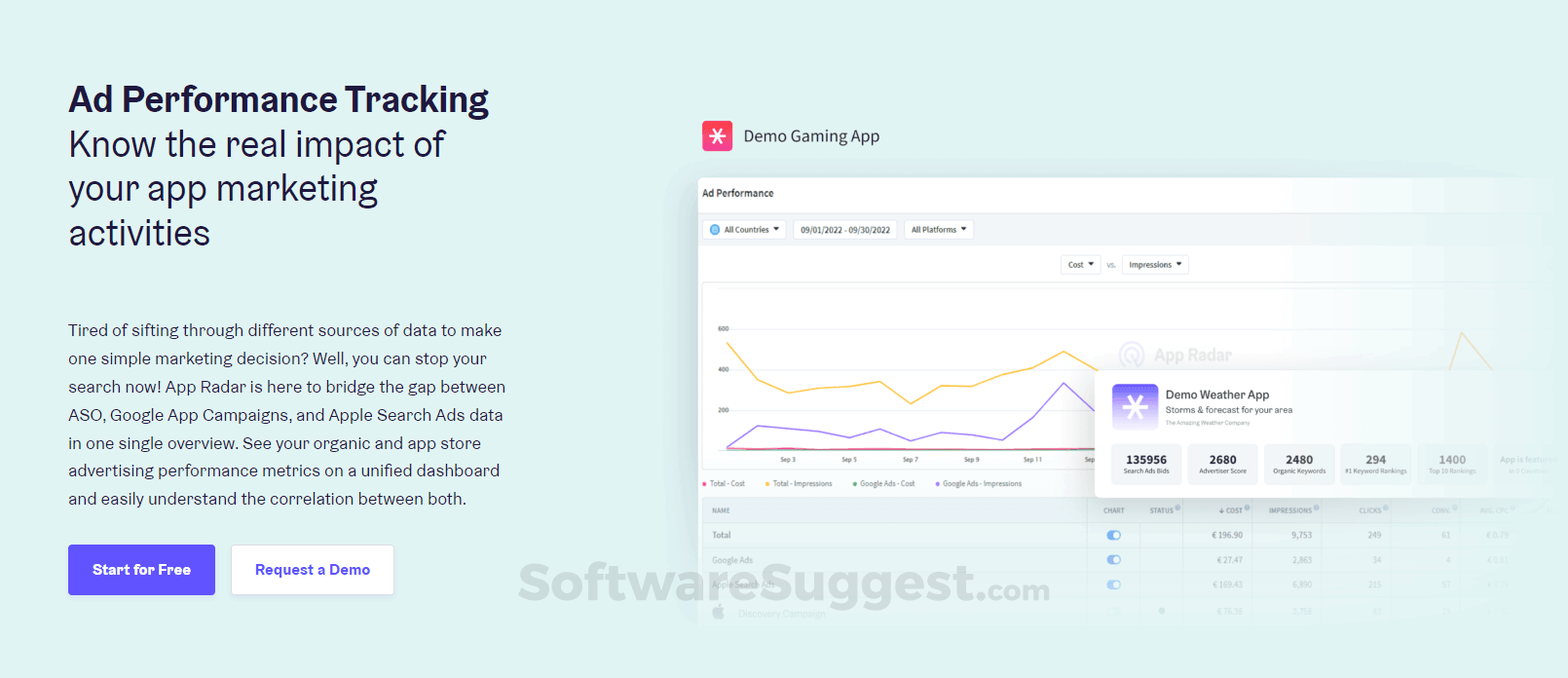Click the 135956 Search Ads Bids card
The height and width of the screenshot is (678, 1568).
pyautogui.click(x=1146, y=464)
